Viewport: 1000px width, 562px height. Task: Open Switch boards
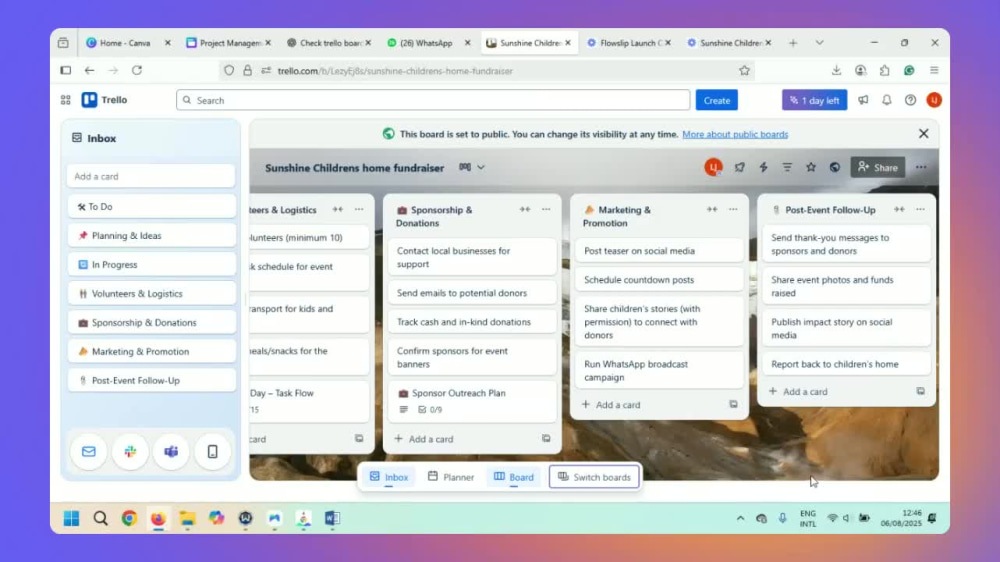[x=594, y=477]
